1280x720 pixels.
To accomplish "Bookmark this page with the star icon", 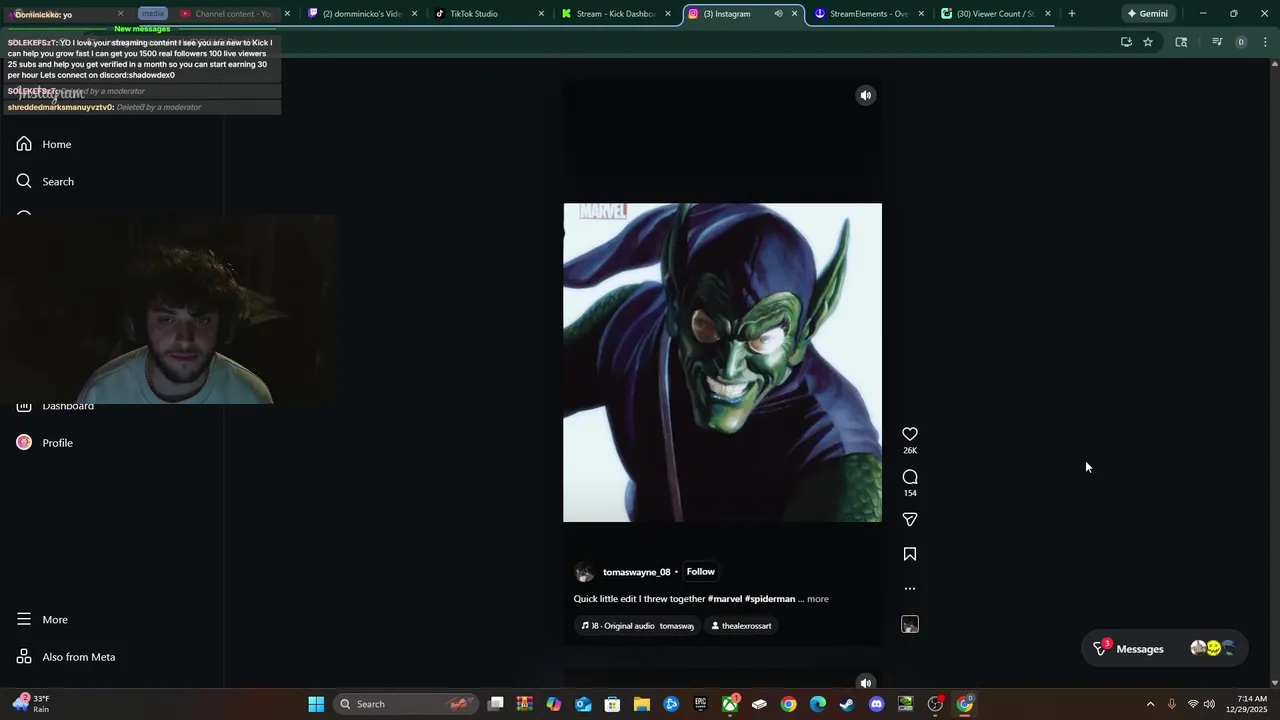I will pos(1148,42).
